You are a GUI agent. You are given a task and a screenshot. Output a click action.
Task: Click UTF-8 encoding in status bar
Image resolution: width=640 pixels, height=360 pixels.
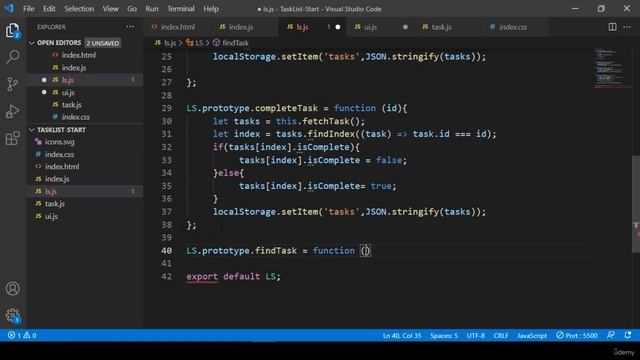476,336
